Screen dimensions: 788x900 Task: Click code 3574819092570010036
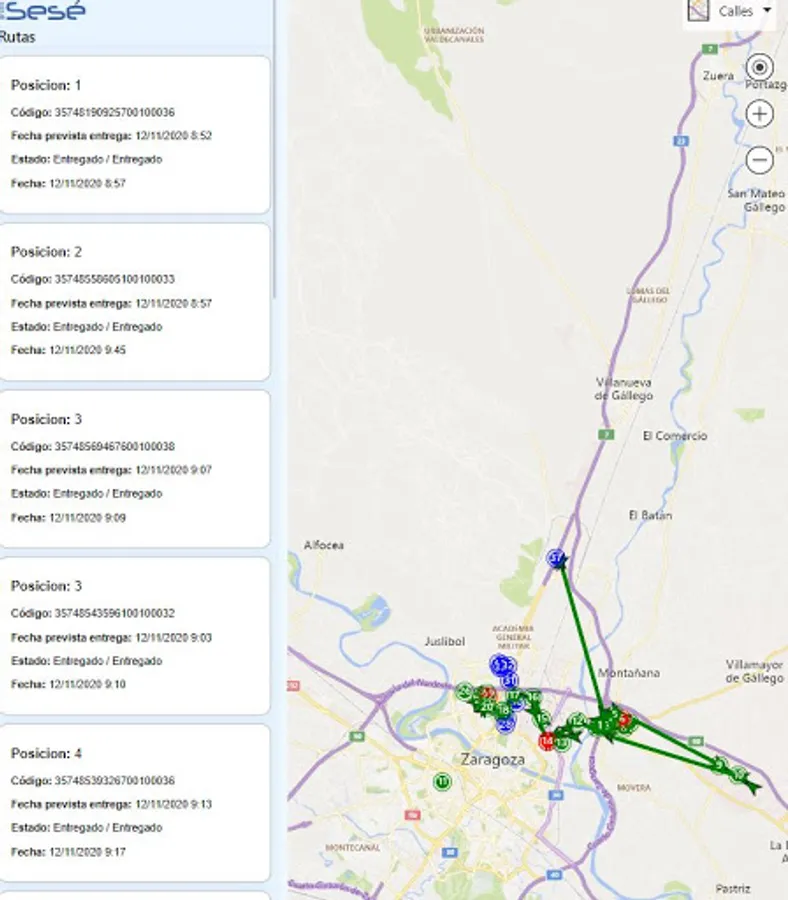(115, 112)
